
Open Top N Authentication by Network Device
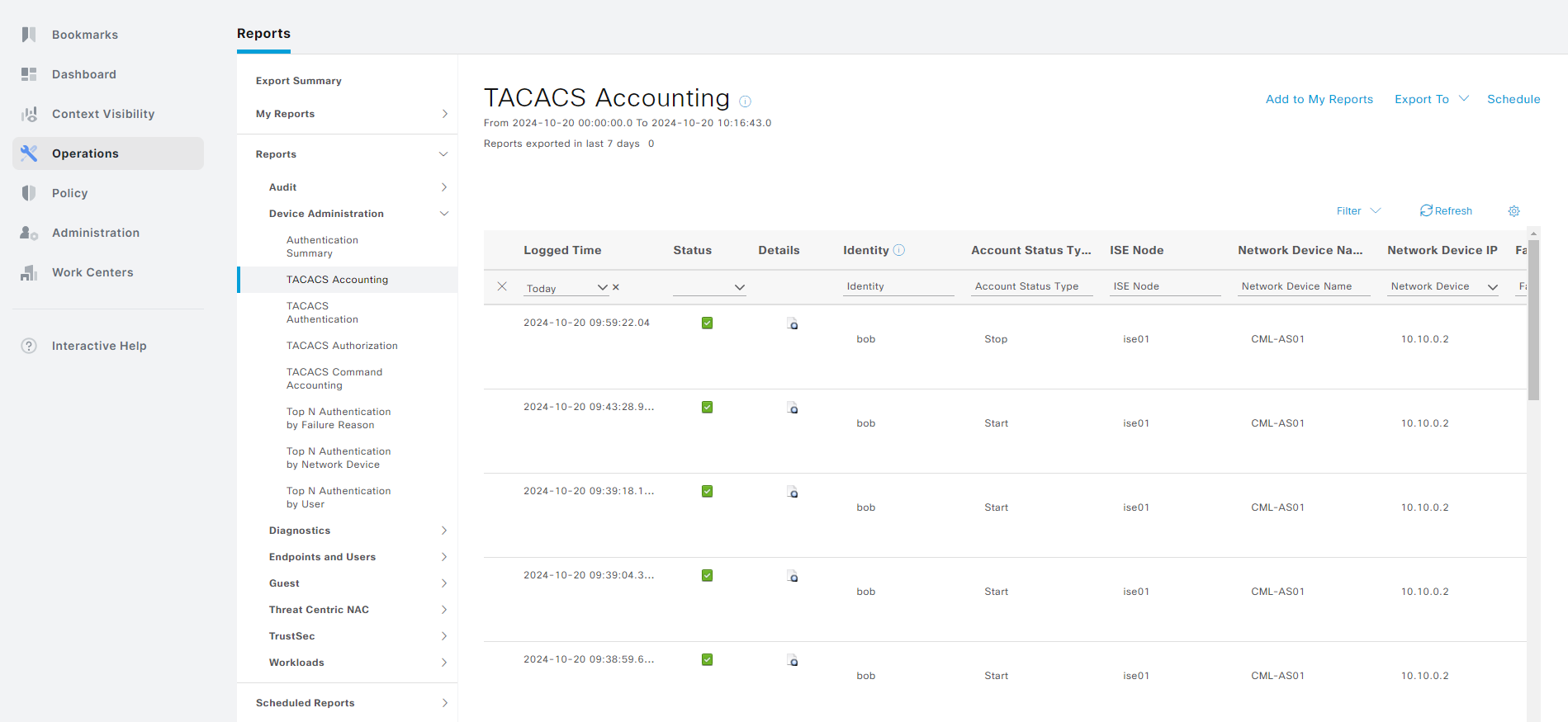pos(339,458)
